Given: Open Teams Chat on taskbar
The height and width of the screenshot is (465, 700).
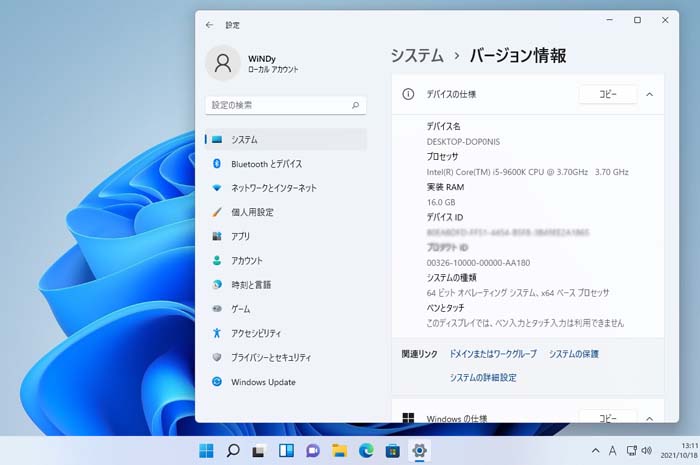Looking at the screenshot, I should pos(312,451).
